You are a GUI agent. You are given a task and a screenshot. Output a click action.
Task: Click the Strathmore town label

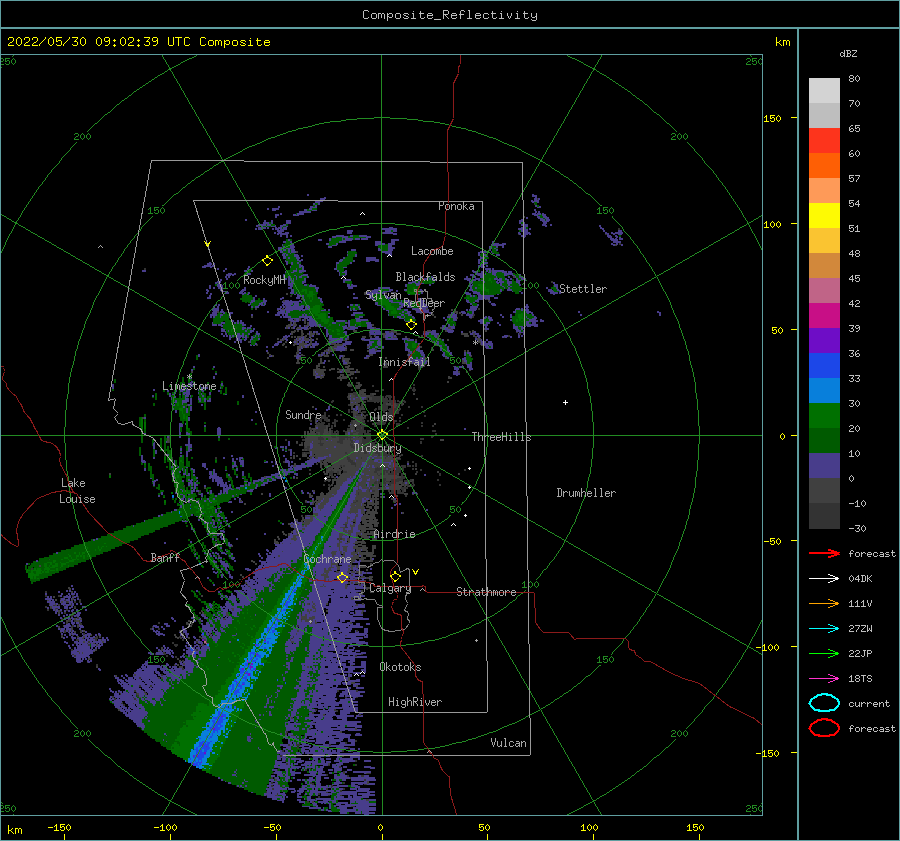(486, 592)
